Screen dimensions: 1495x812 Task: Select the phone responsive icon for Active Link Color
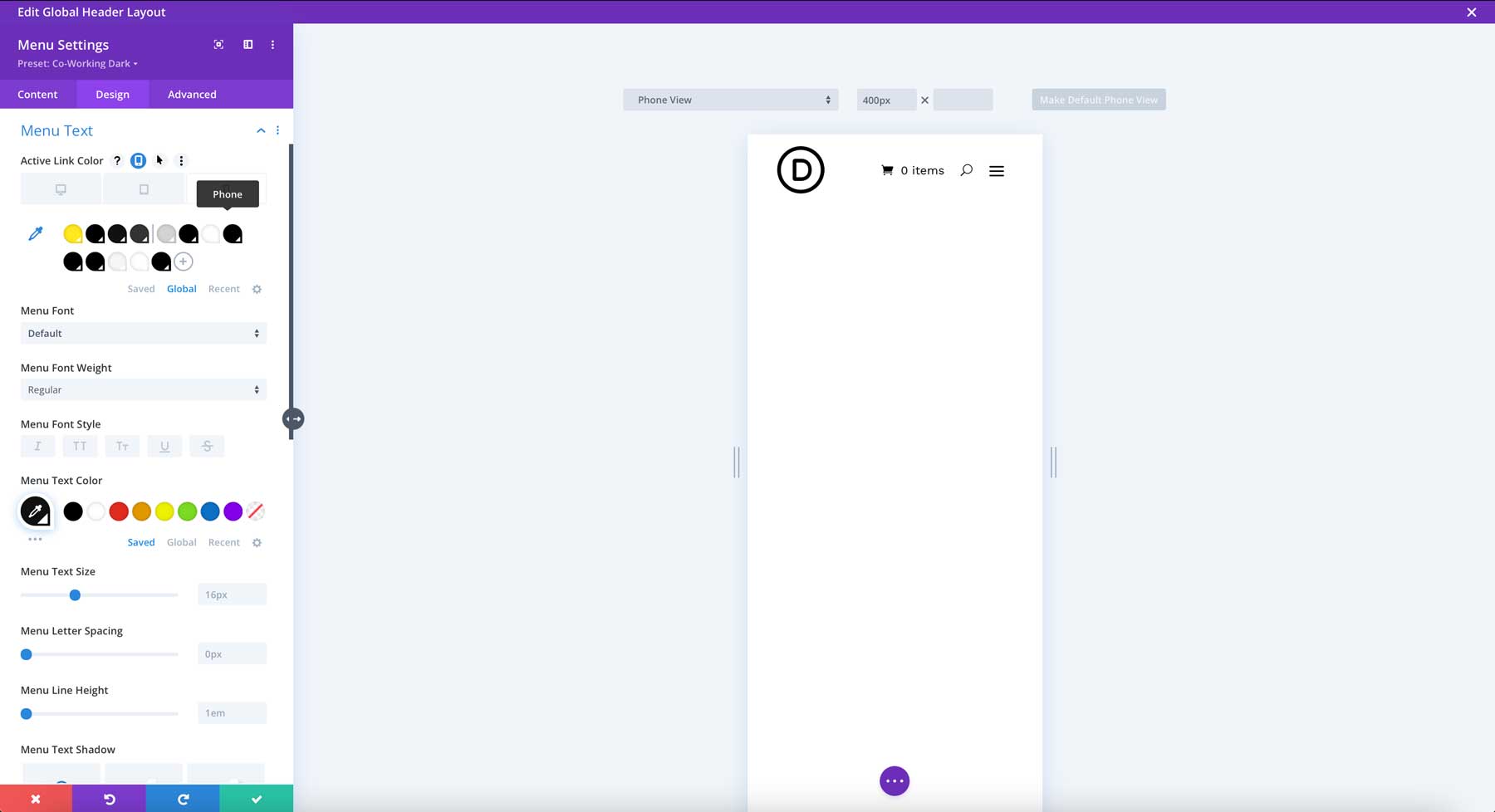138,160
